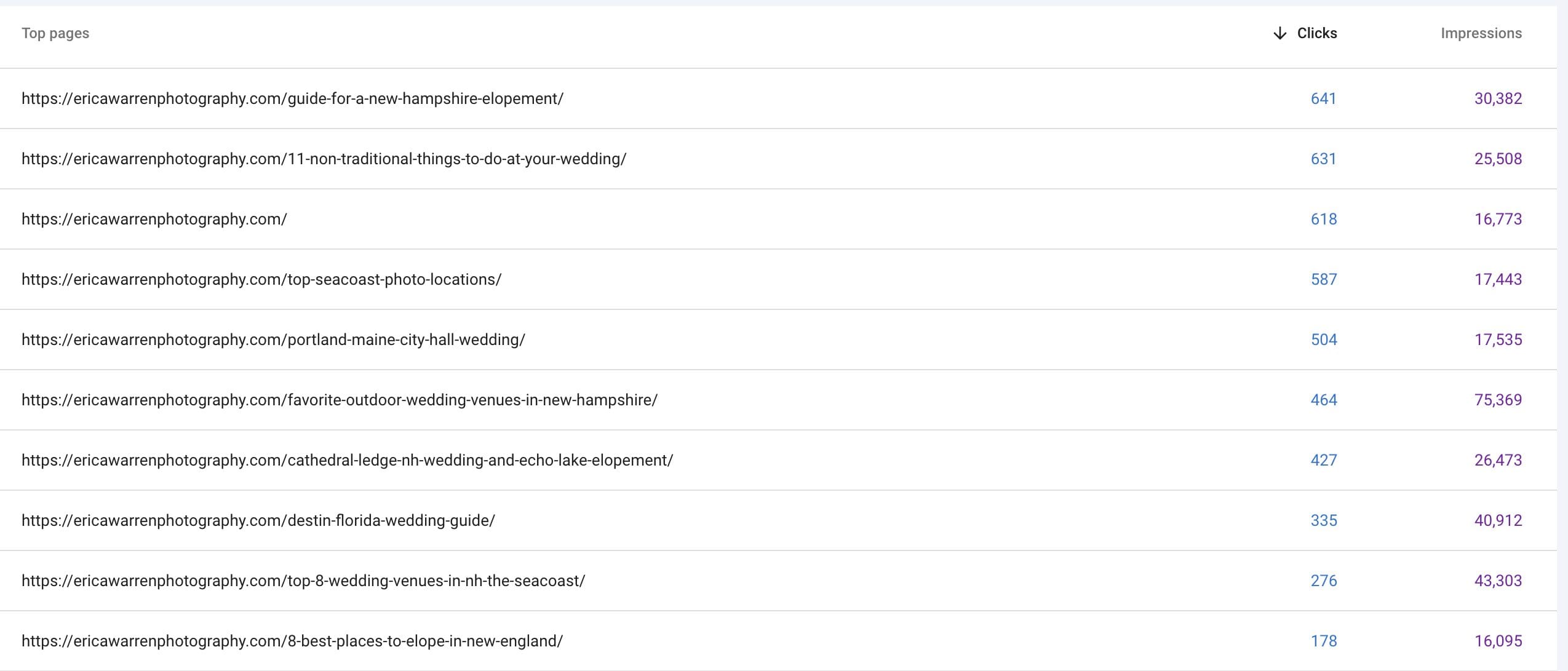Sort table by Clicks column header
This screenshot has height=671, width=1568.
pyautogui.click(x=1316, y=33)
